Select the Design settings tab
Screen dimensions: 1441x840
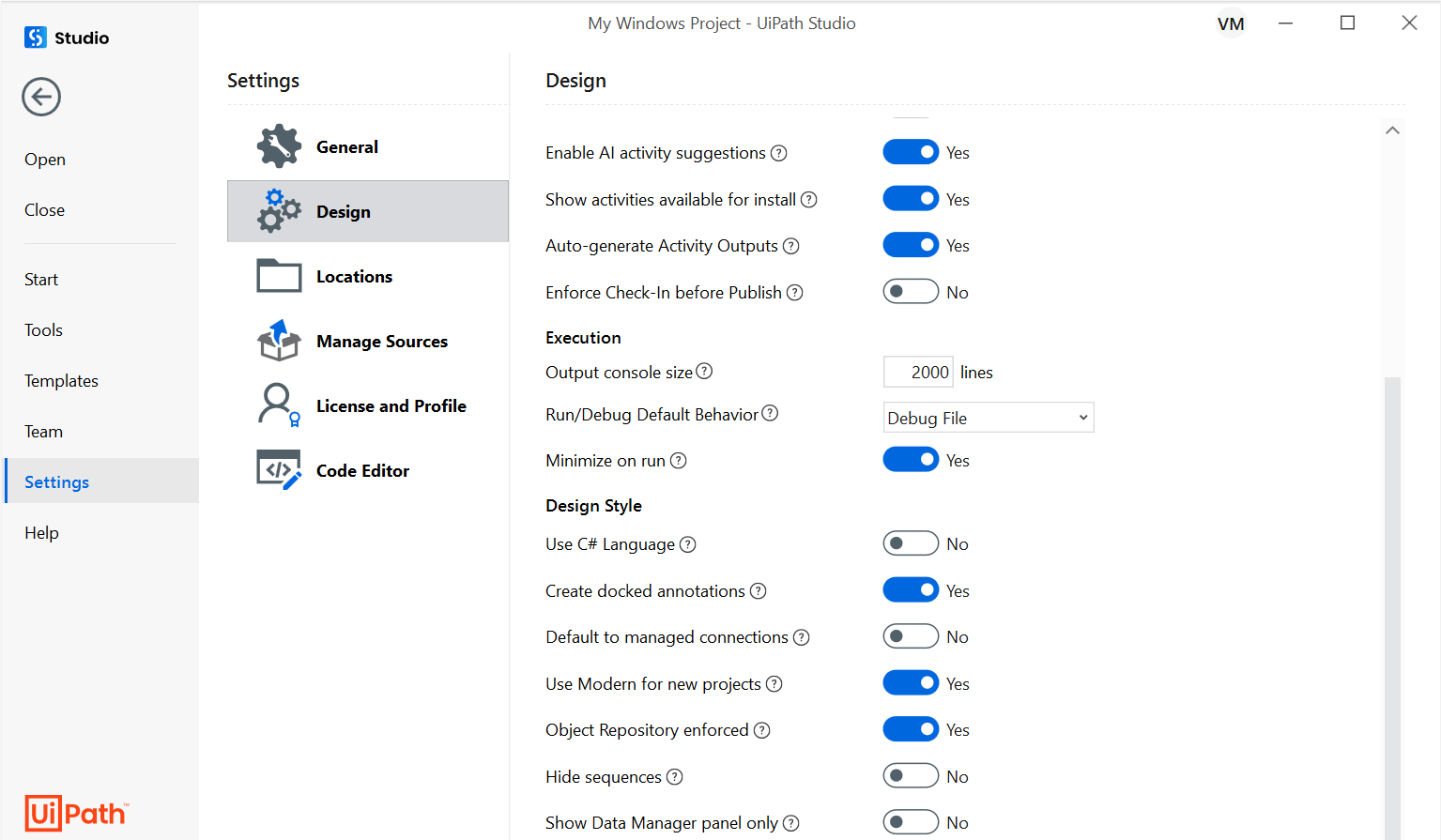pyautogui.click(x=368, y=211)
